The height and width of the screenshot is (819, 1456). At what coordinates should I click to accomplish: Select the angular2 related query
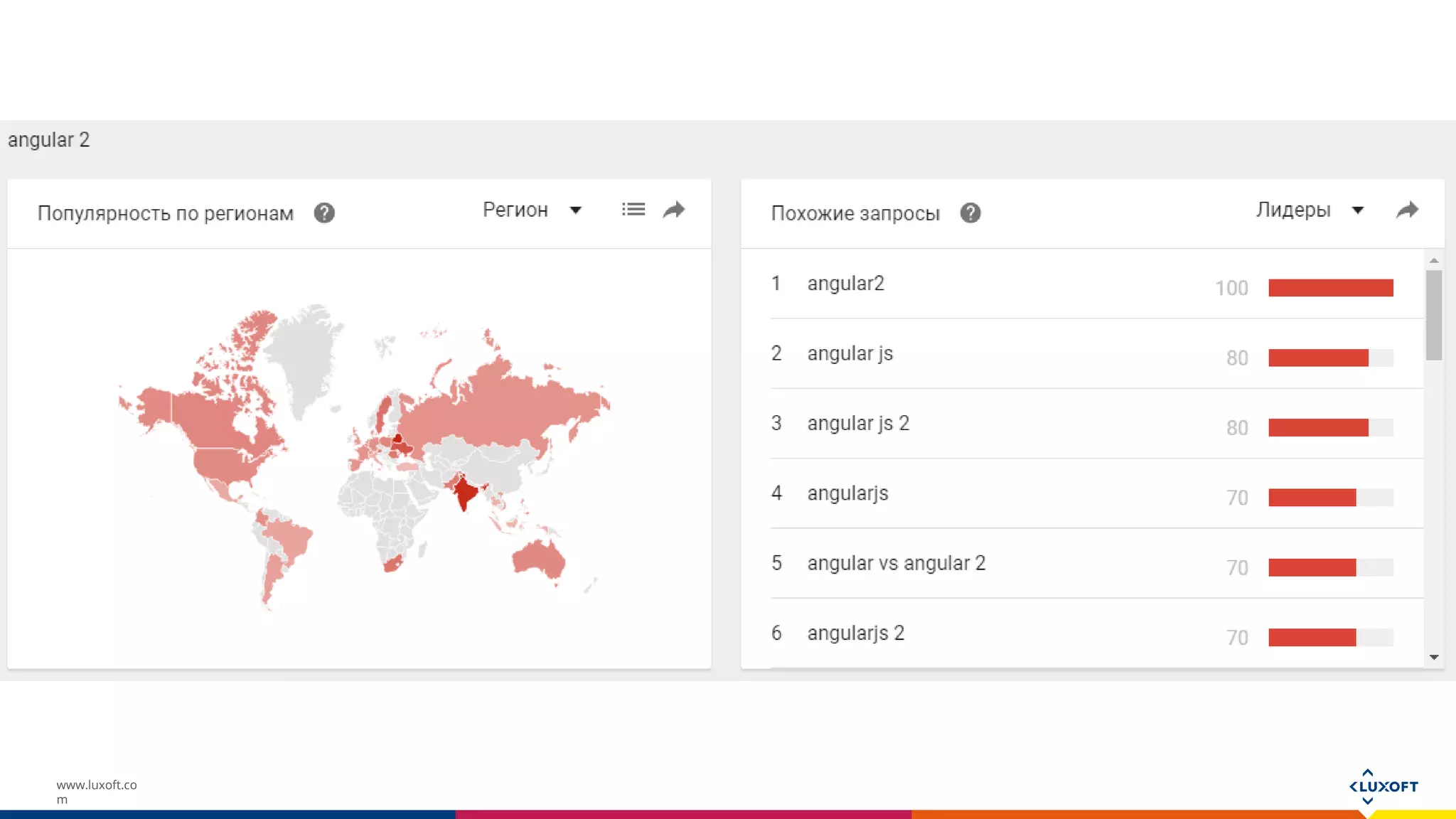click(845, 284)
